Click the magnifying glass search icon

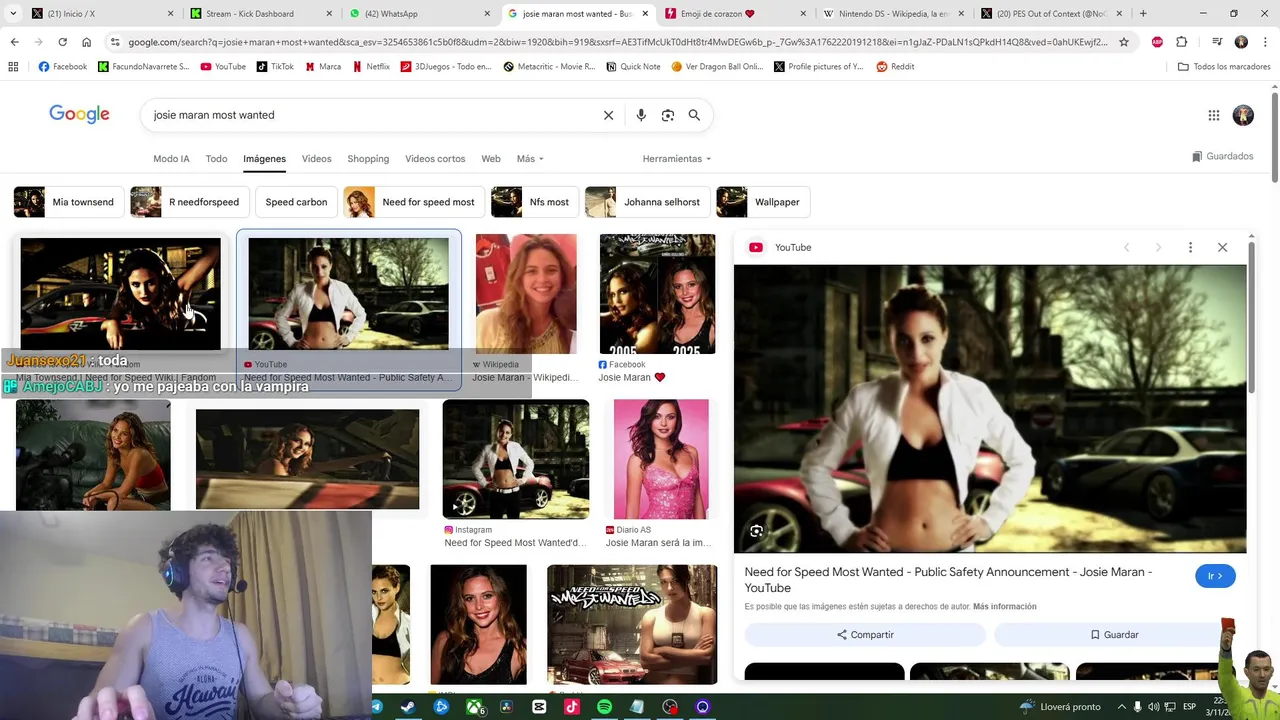(x=694, y=115)
